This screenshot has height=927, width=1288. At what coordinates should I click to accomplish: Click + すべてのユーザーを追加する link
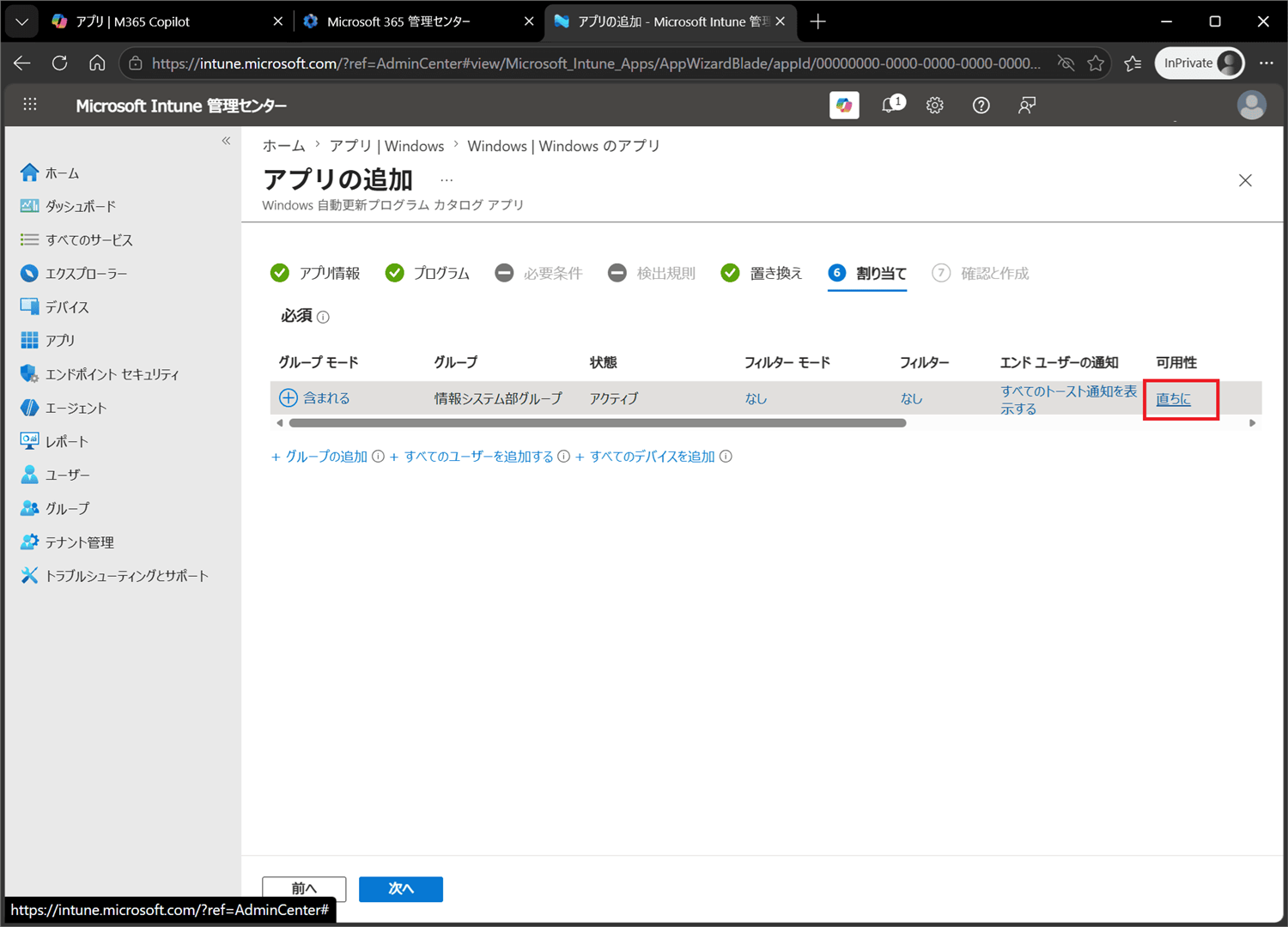click(x=471, y=457)
